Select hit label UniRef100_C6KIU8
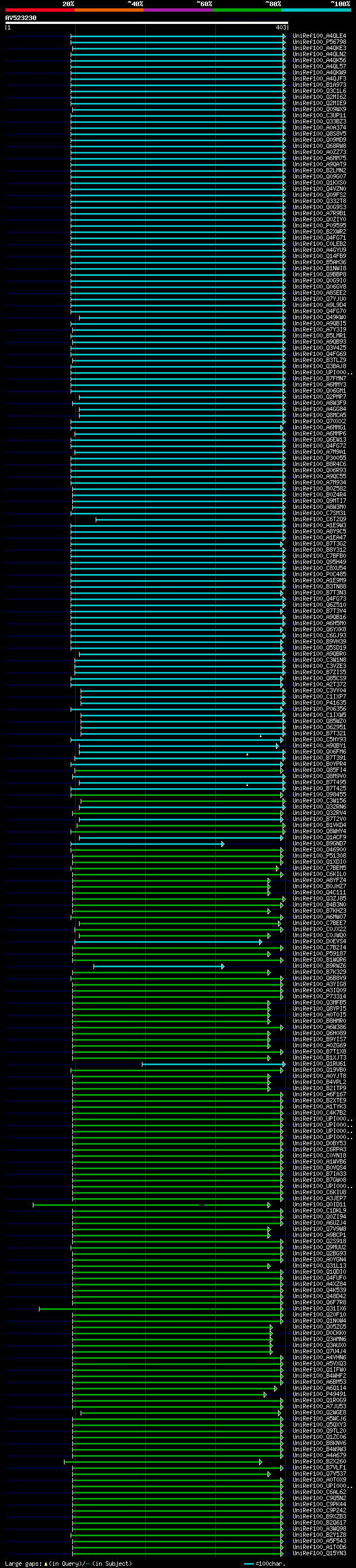Viewport: 356px width, 1568px height. 319,1193
